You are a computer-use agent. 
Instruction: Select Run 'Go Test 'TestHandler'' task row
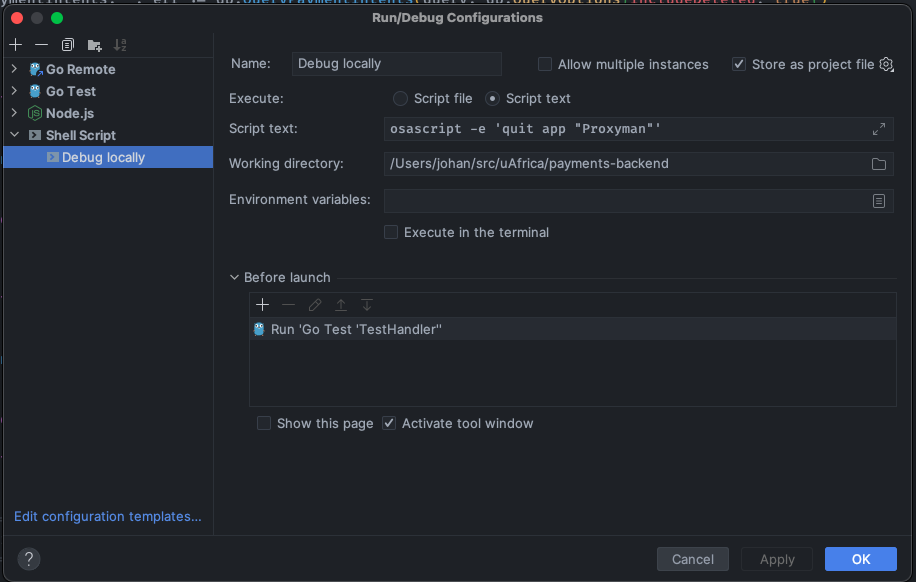(x=572, y=330)
